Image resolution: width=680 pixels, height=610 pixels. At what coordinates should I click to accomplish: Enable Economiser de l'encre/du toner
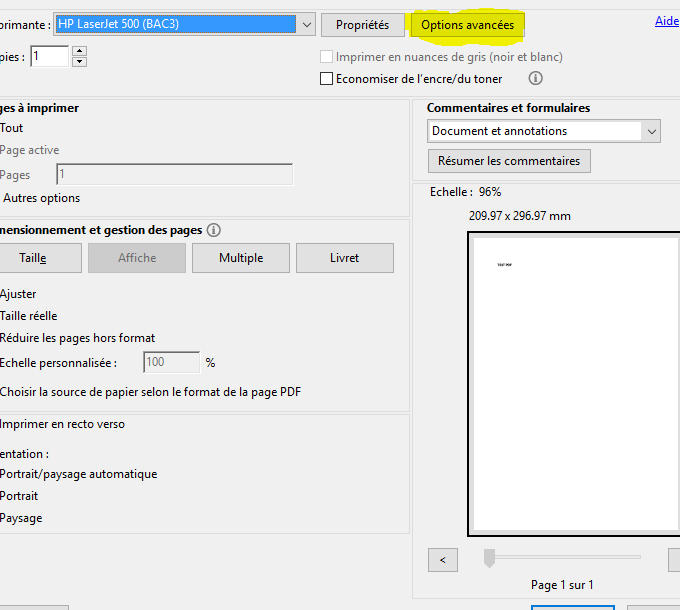326,79
